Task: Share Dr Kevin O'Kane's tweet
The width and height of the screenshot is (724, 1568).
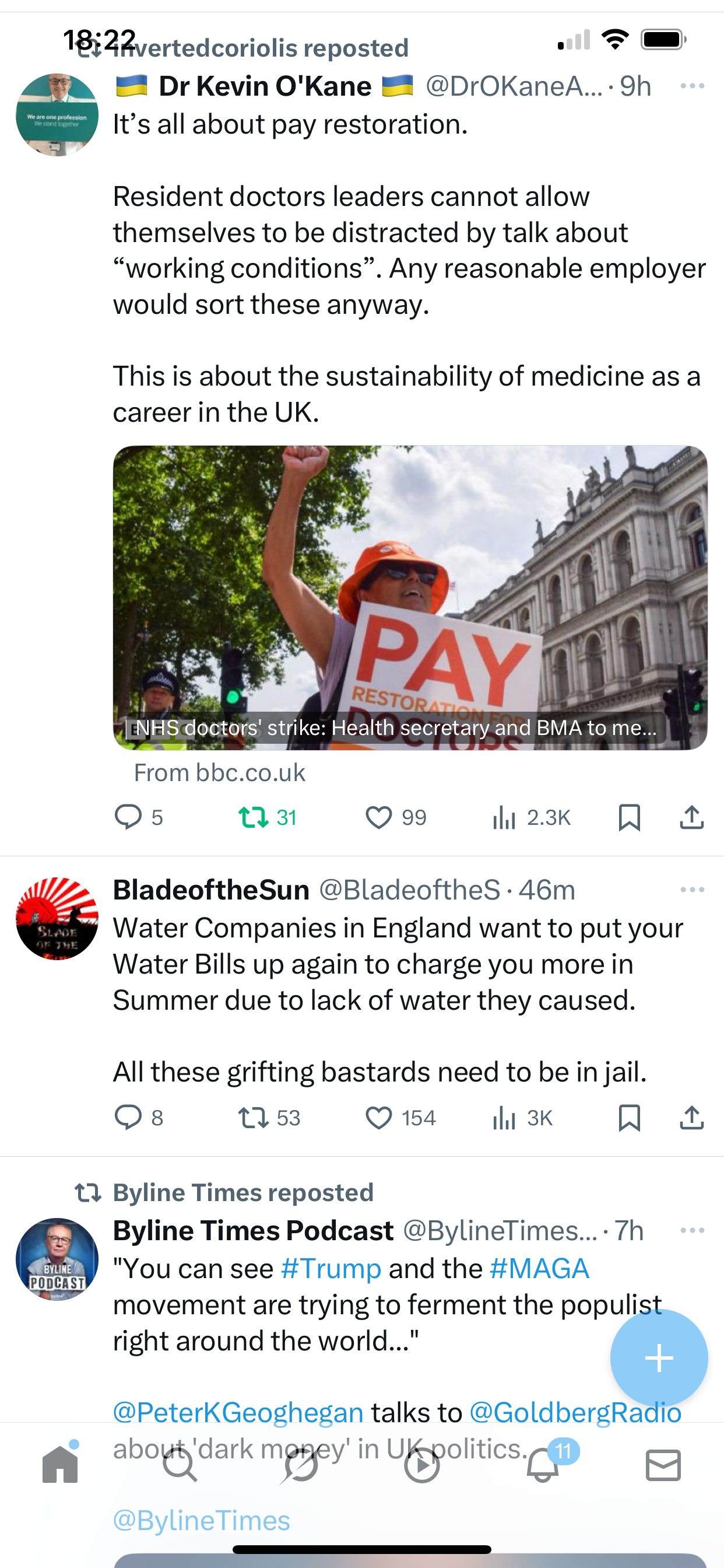Action: tap(692, 817)
